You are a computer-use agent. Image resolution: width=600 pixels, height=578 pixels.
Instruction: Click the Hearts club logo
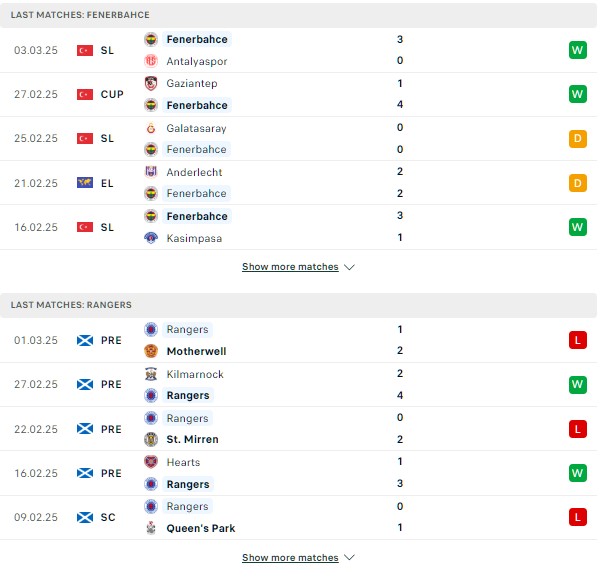151,462
